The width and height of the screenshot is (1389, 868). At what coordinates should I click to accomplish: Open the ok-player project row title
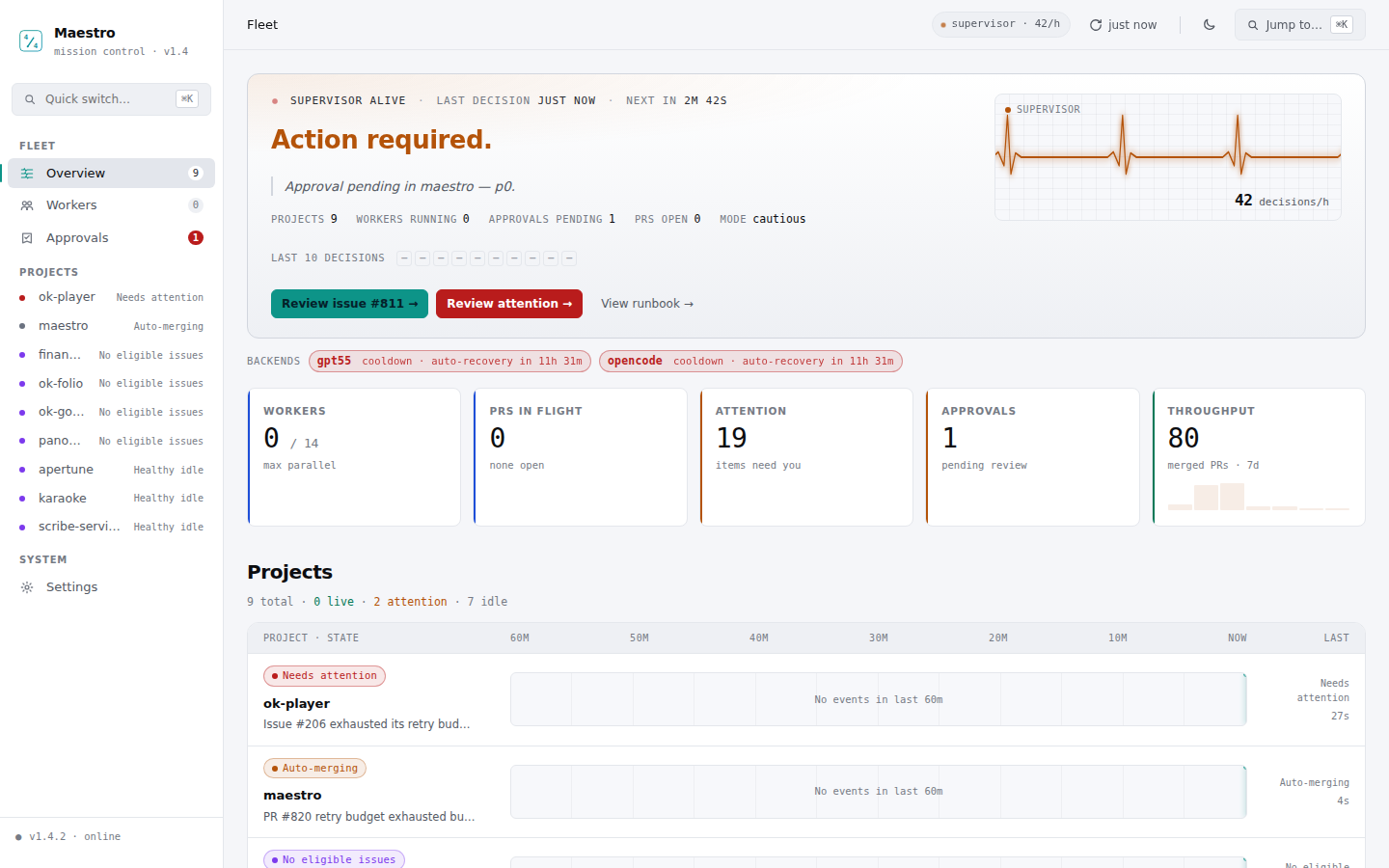tap(296, 704)
